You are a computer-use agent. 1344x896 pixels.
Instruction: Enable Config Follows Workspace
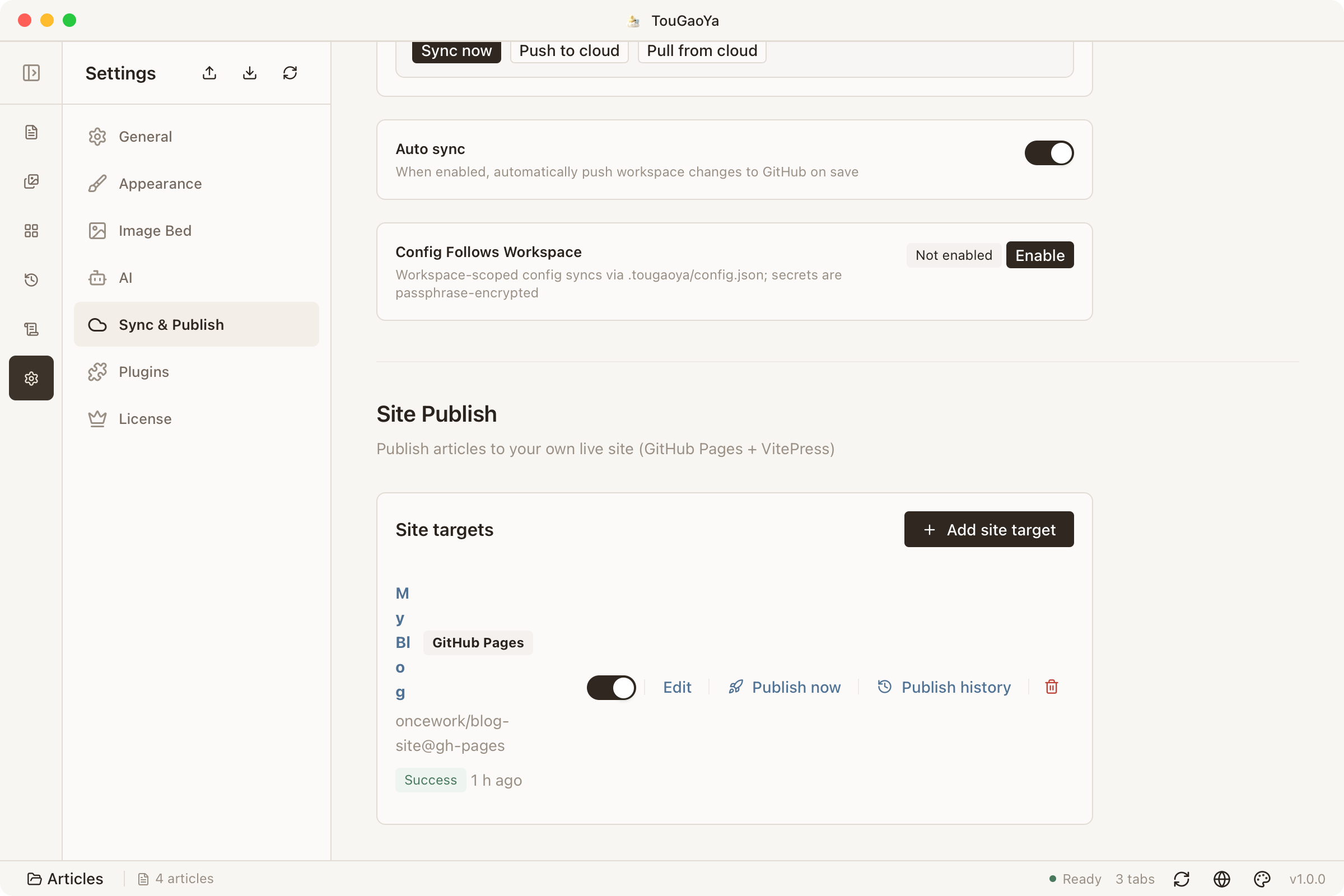pos(1040,255)
